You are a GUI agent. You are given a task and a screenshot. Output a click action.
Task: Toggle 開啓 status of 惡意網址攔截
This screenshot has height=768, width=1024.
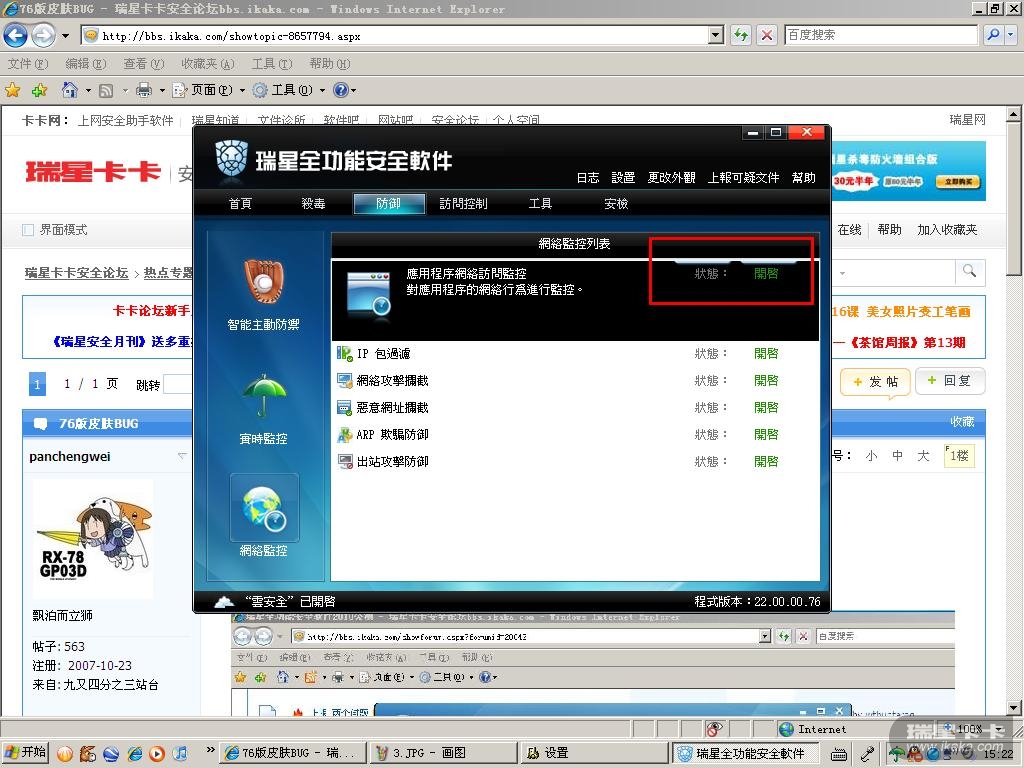tap(766, 408)
